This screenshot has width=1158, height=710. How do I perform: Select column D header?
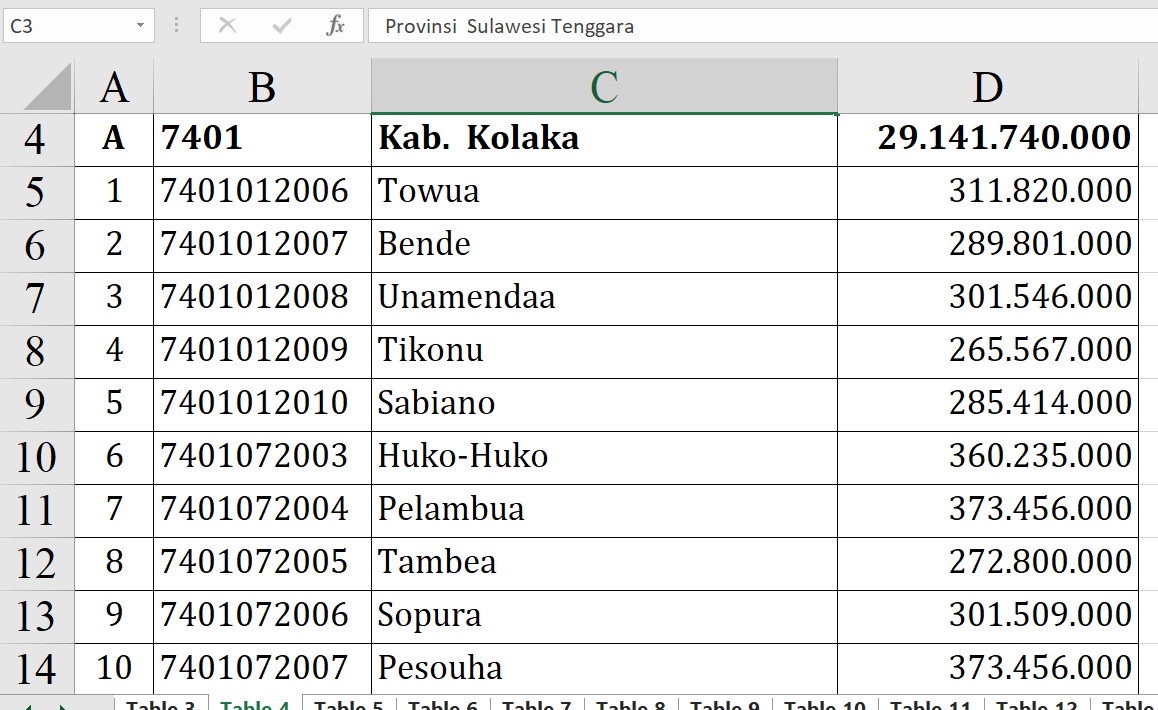(987, 88)
